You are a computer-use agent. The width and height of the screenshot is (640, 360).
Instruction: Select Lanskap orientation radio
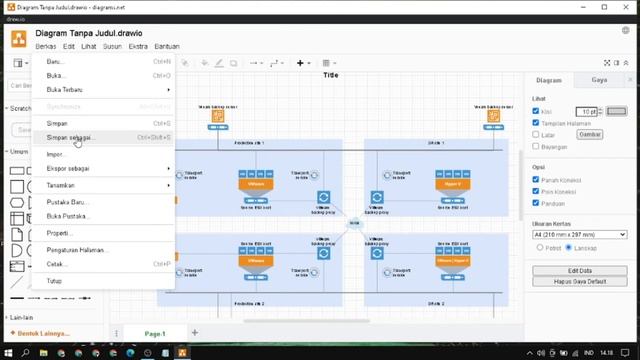click(569, 248)
